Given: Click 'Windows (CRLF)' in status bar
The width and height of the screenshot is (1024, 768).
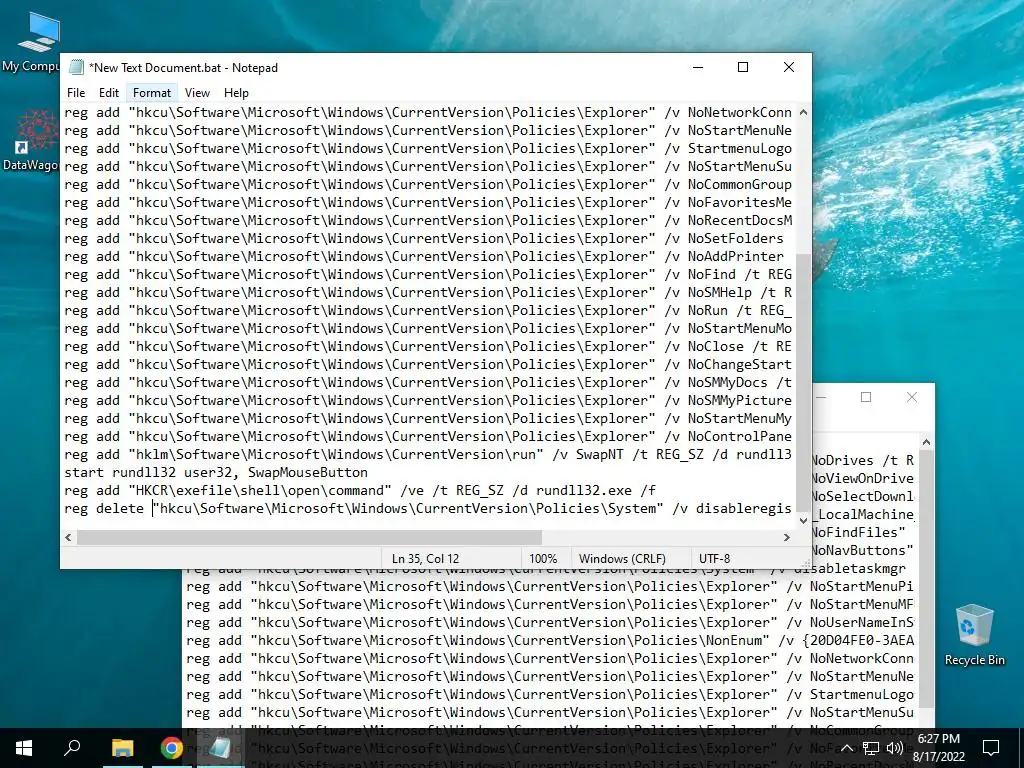Looking at the screenshot, I should point(622,559).
